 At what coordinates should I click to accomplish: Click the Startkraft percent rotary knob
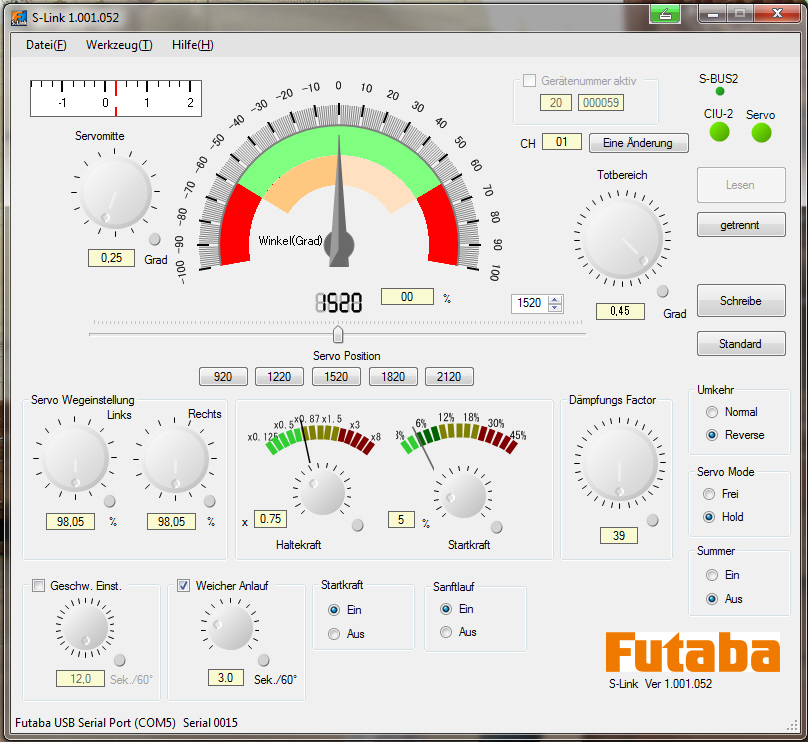coord(463,495)
